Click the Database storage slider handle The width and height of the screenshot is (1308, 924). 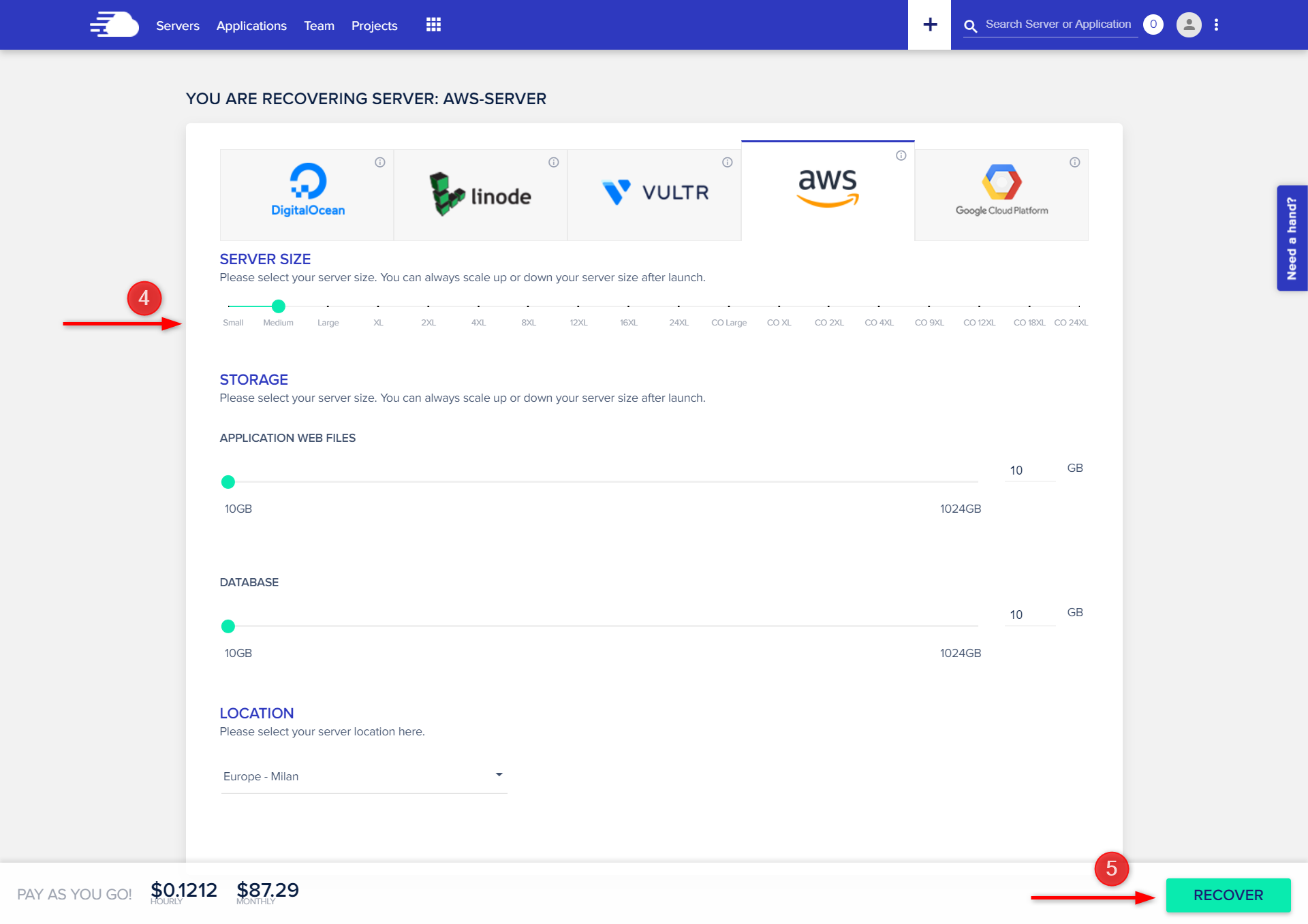[x=228, y=626]
